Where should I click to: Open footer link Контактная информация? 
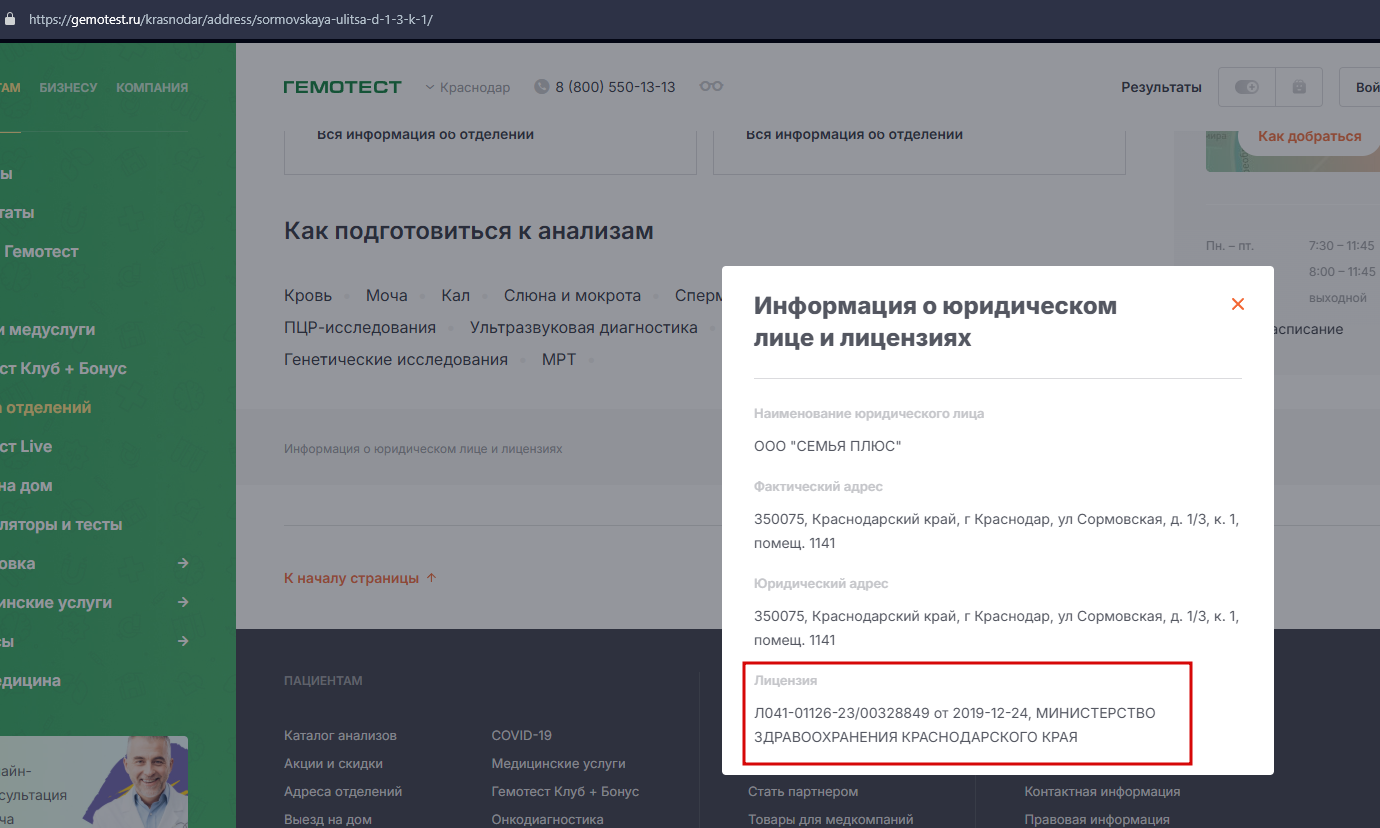pos(1102,791)
